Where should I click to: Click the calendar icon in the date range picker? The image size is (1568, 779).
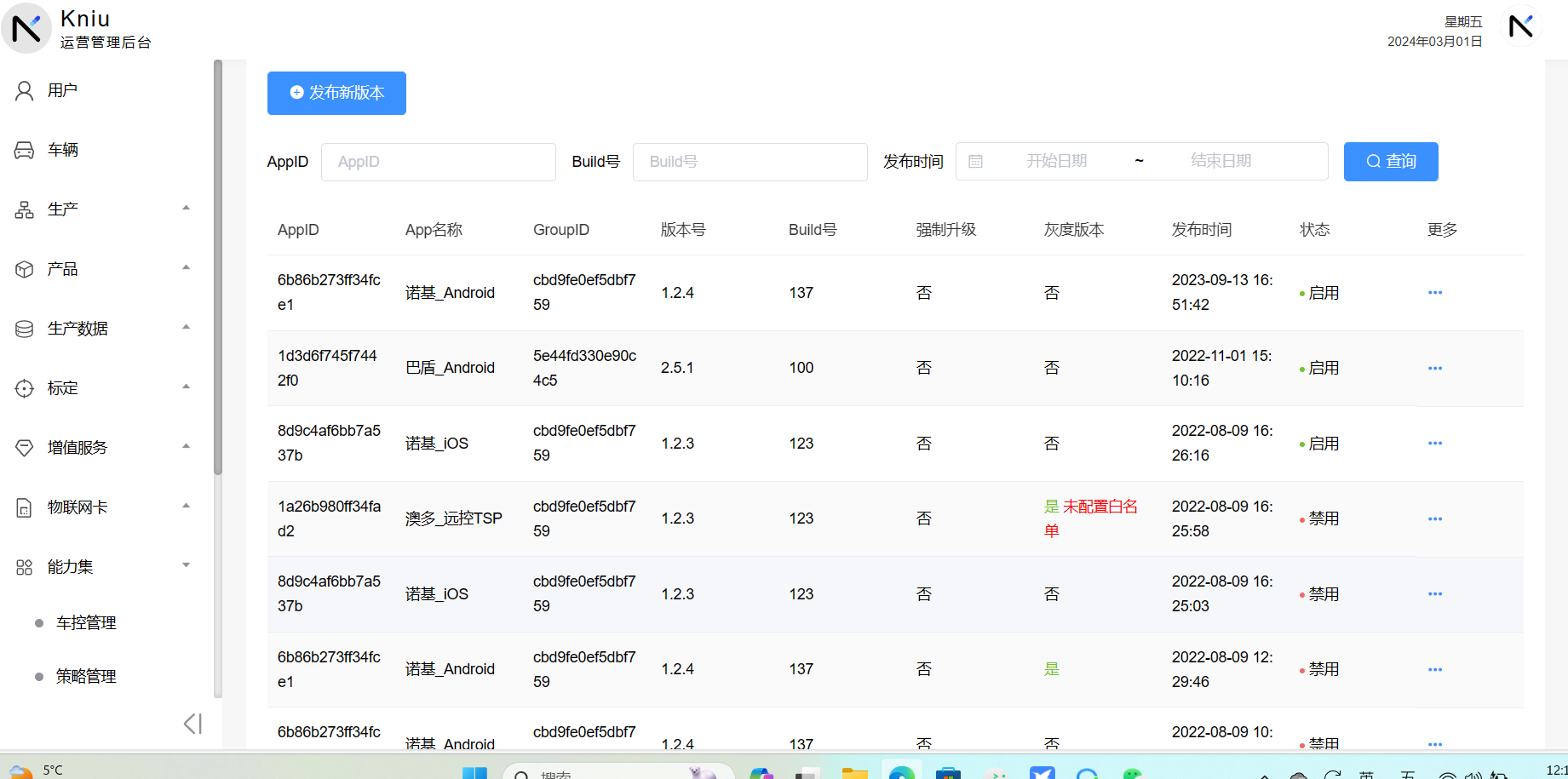pos(976,162)
